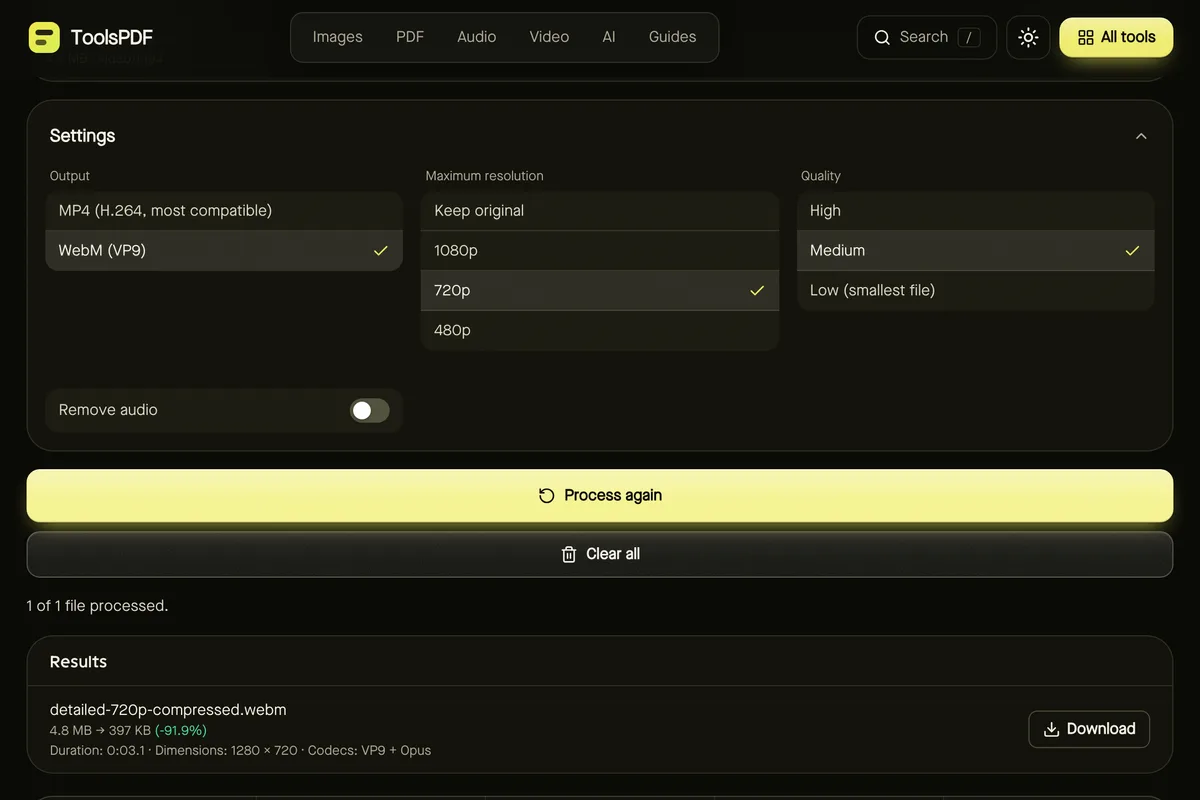Click the ToolsPDF logo icon
Image resolution: width=1200 pixels, height=800 pixels.
(44, 38)
